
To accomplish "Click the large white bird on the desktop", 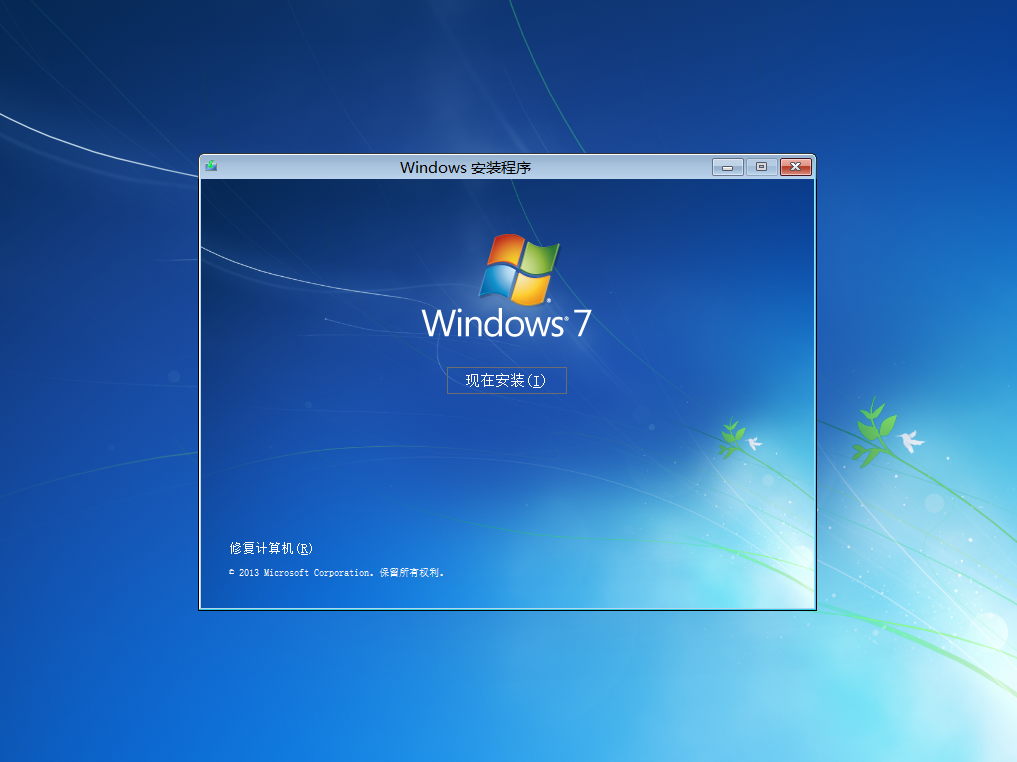I will click(911, 441).
